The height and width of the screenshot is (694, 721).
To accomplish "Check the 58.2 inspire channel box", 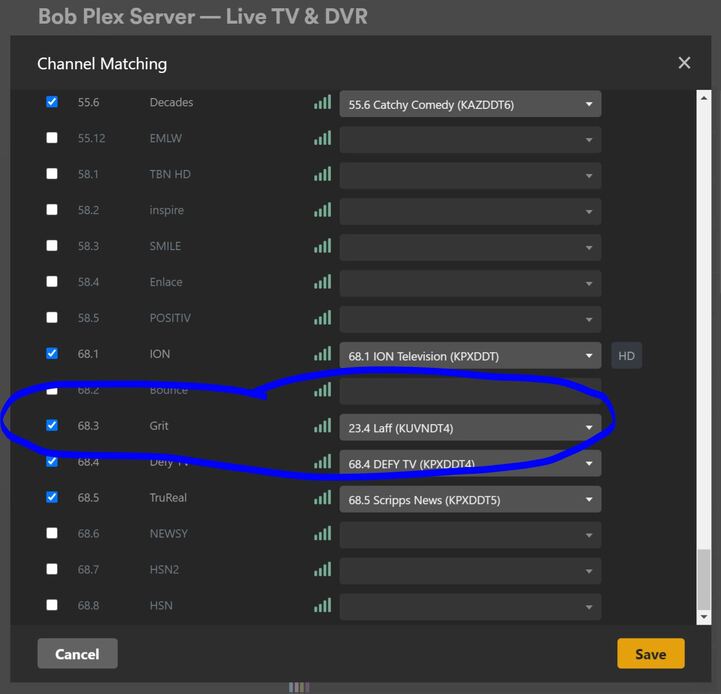I will 52,209.
